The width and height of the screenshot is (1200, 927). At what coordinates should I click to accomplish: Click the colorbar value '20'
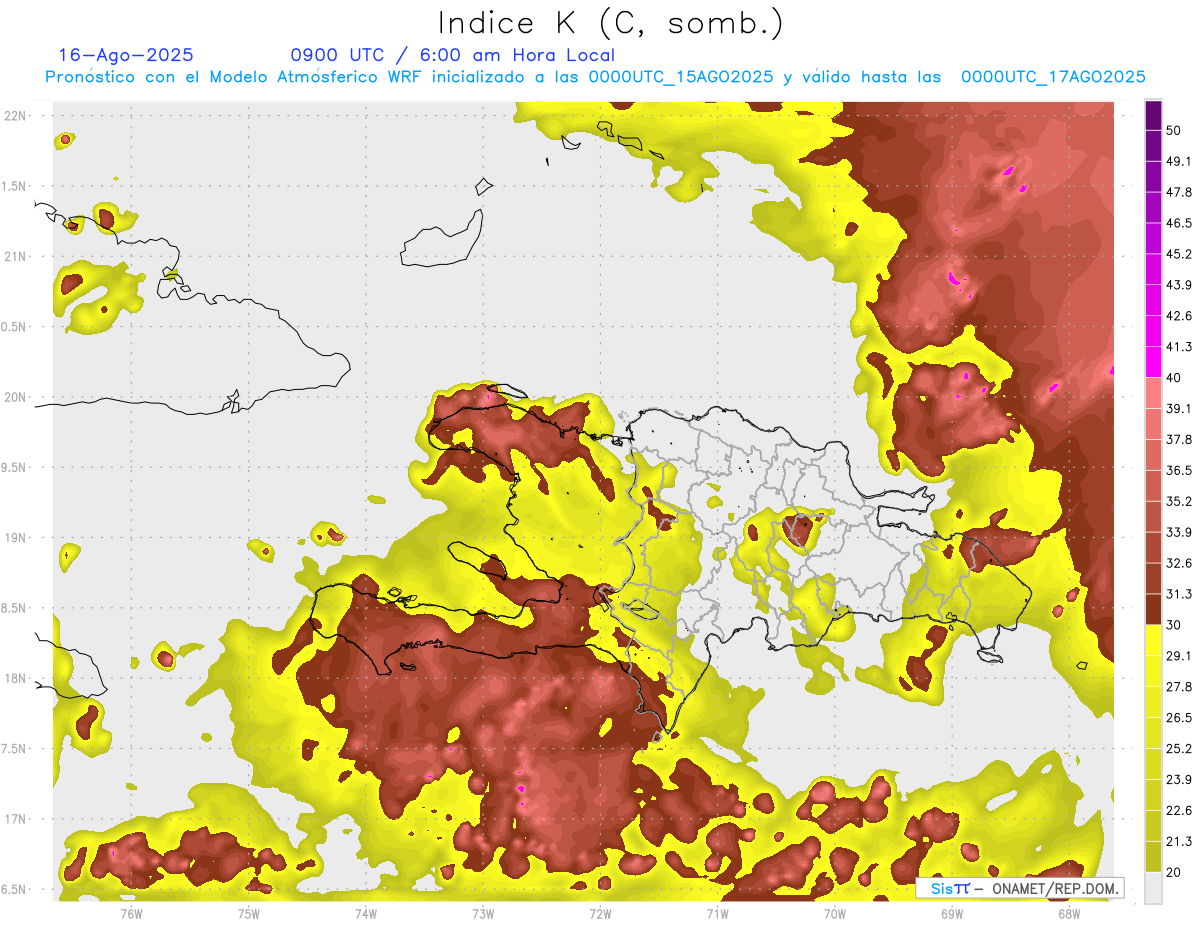[x=1174, y=873]
